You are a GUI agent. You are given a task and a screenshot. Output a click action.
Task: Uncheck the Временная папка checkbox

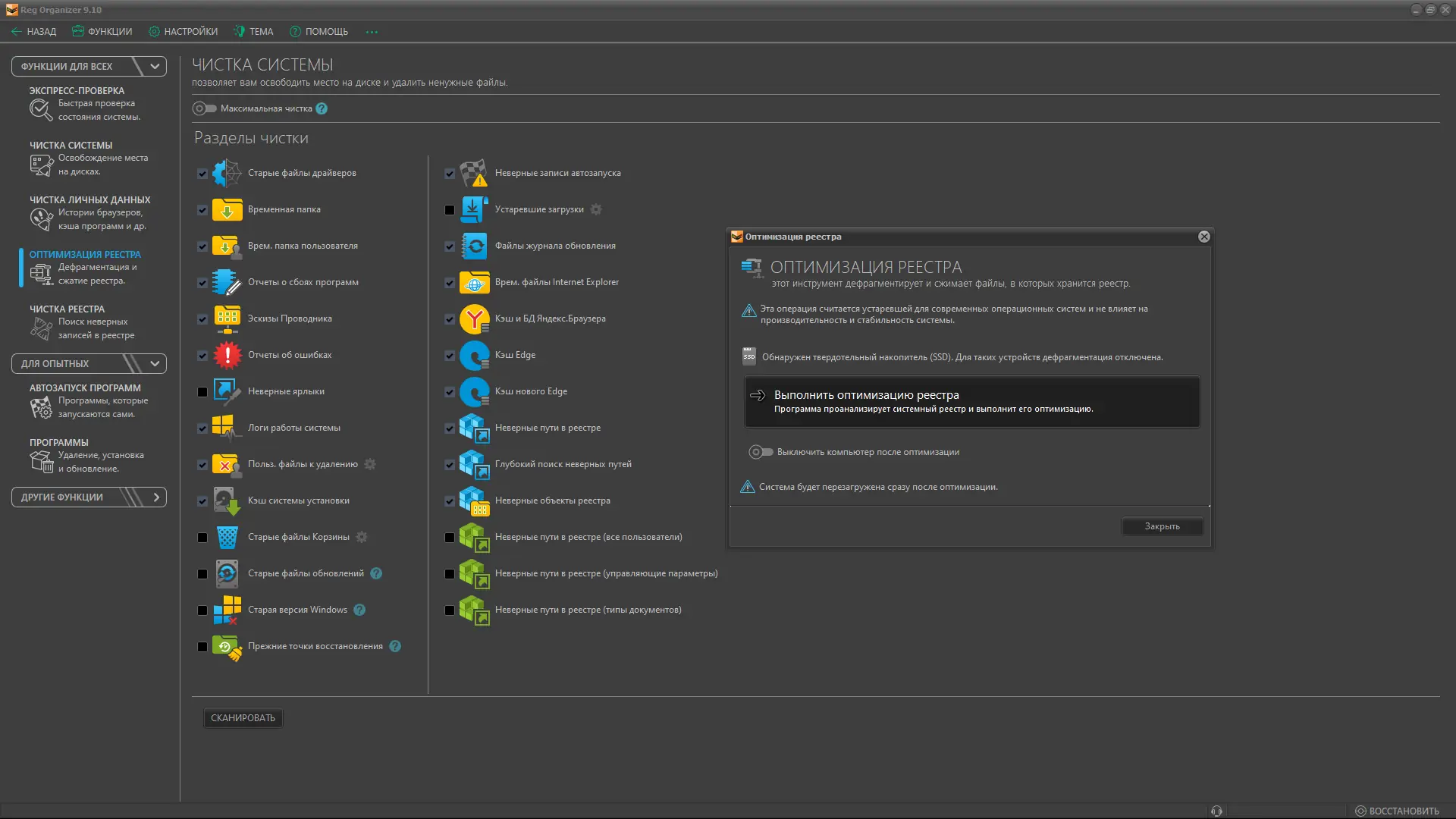(x=202, y=210)
